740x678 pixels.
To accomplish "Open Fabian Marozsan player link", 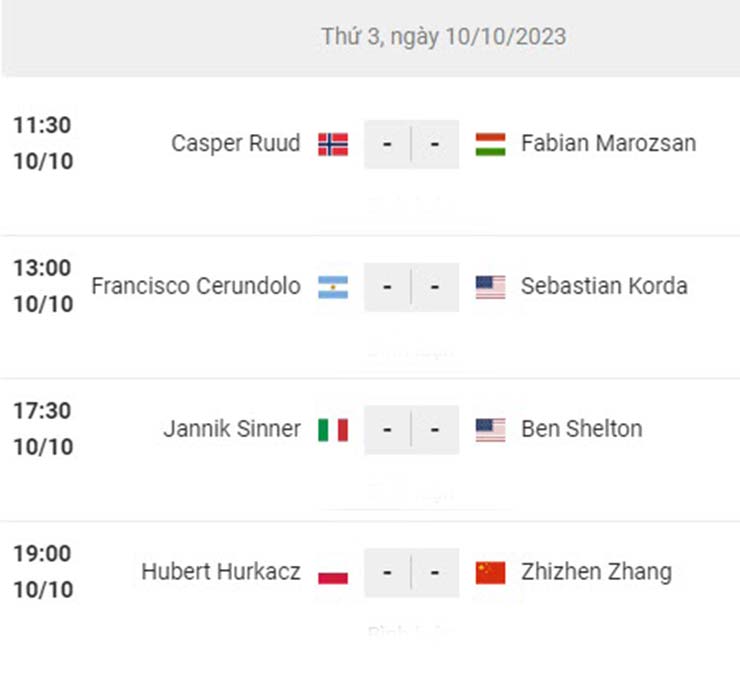I will [x=608, y=143].
